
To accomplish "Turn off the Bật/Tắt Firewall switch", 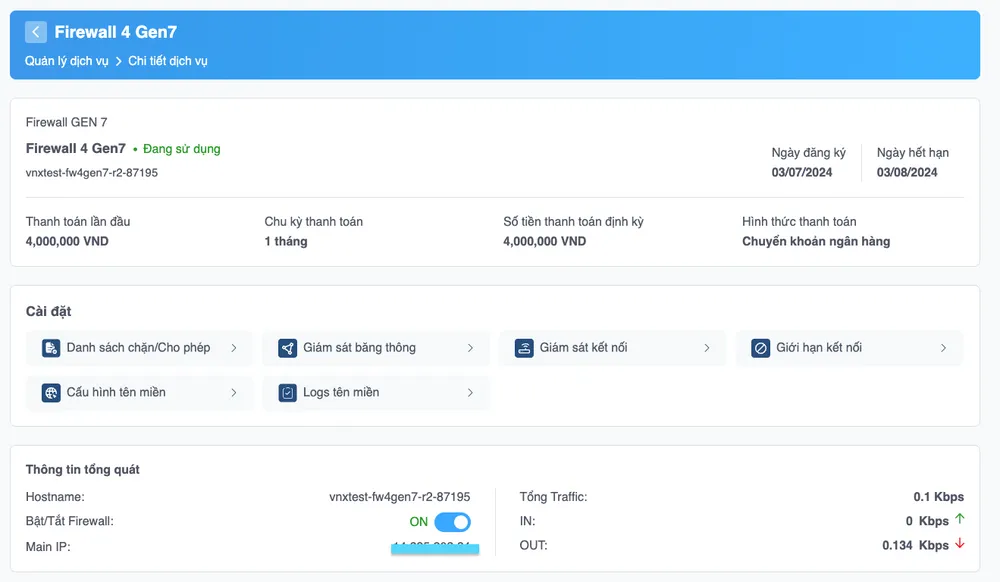I will [452, 522].
